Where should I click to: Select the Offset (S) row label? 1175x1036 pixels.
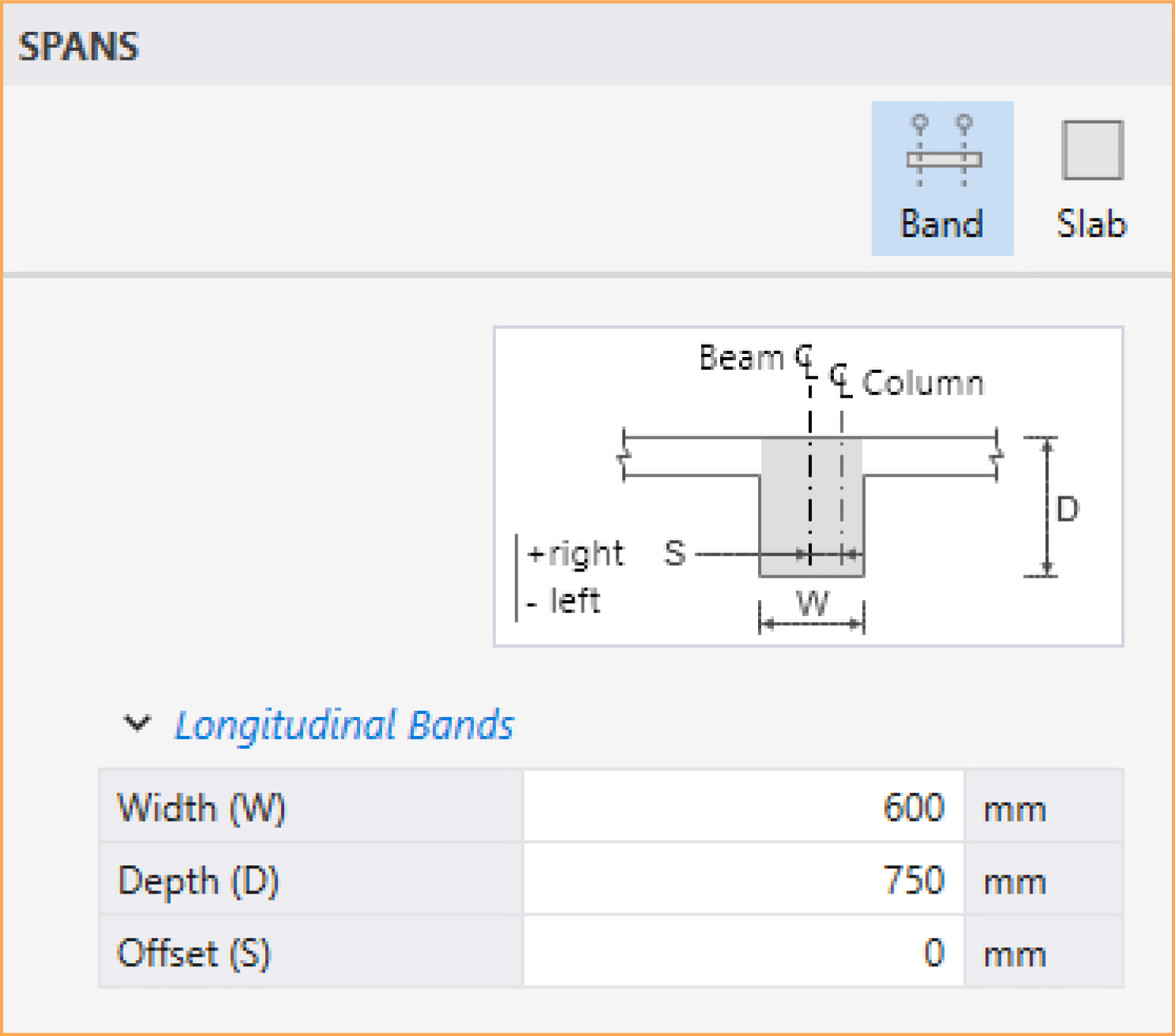tap(194, 953)
